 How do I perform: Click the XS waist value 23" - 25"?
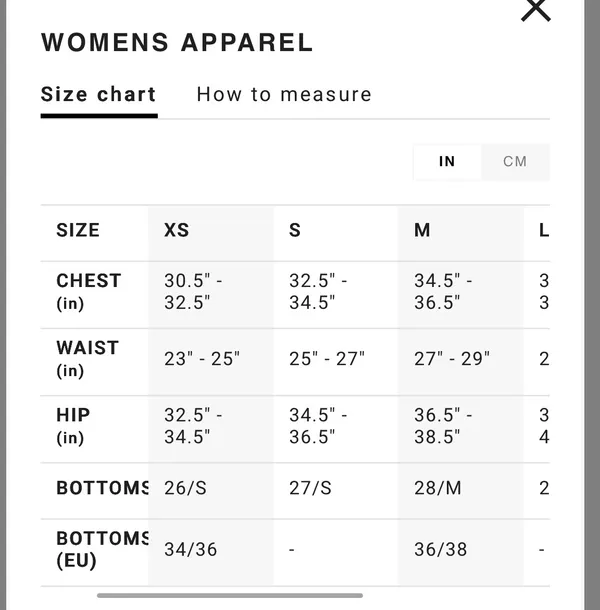click(202, 359)
